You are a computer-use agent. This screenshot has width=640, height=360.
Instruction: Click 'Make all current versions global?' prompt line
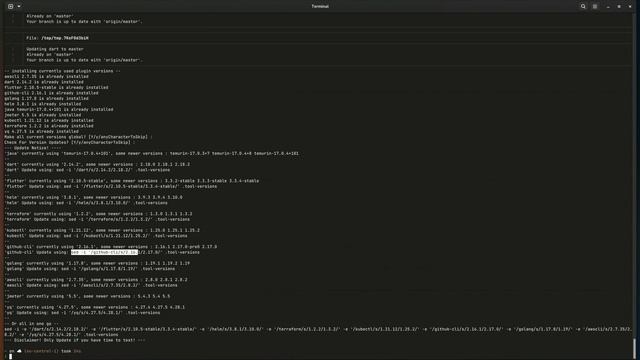[78, 137]
